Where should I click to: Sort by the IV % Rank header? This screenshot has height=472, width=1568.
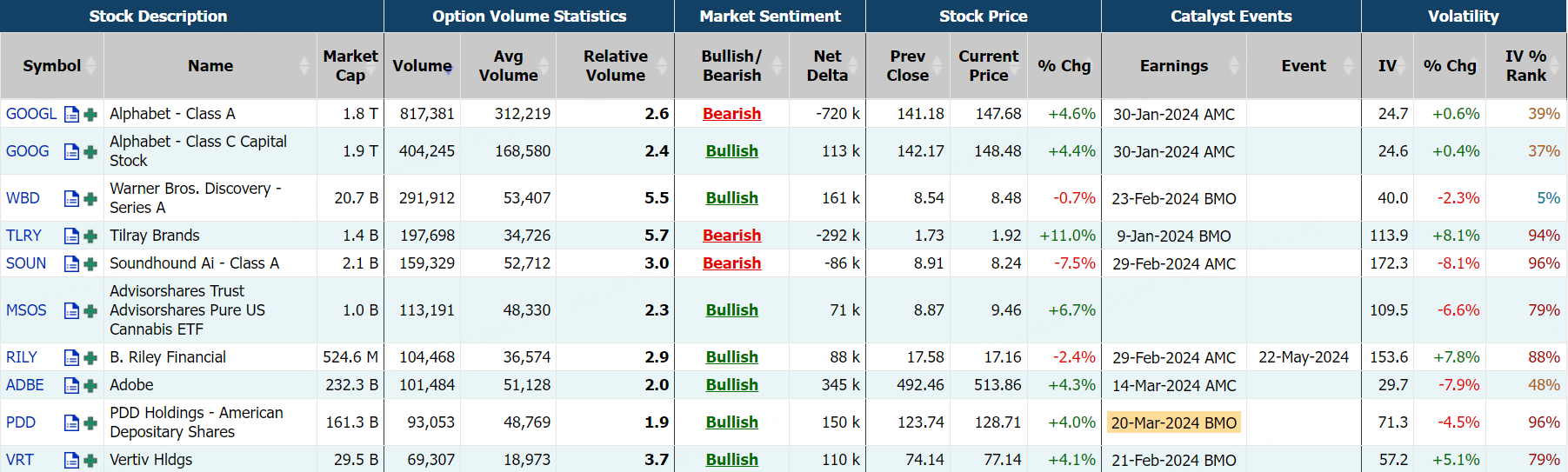pos(1525,66)
